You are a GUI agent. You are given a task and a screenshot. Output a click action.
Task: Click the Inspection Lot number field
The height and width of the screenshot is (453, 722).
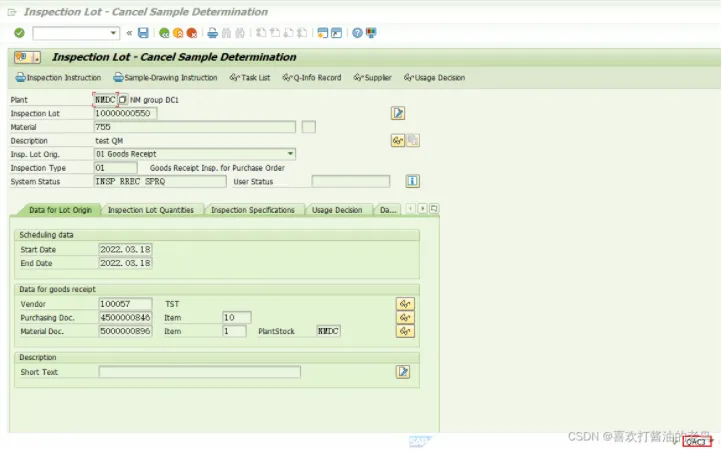125,113
